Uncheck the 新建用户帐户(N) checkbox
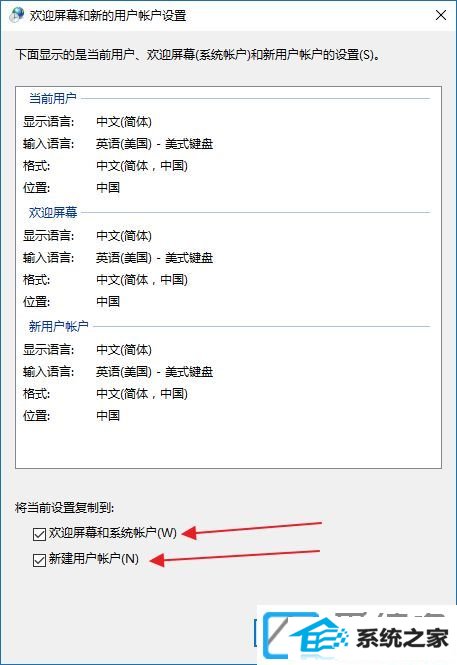457x665 pixels. [39, 560]
